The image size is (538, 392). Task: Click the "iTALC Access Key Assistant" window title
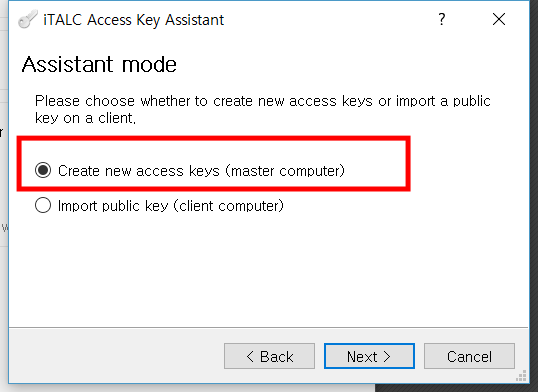click(x=133, y=20)
